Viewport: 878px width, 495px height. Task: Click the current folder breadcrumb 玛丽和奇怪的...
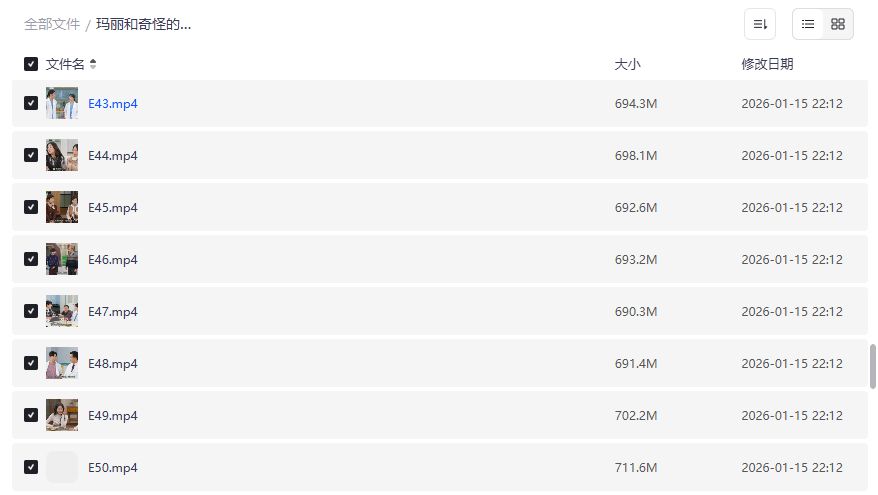click(144, 24)
